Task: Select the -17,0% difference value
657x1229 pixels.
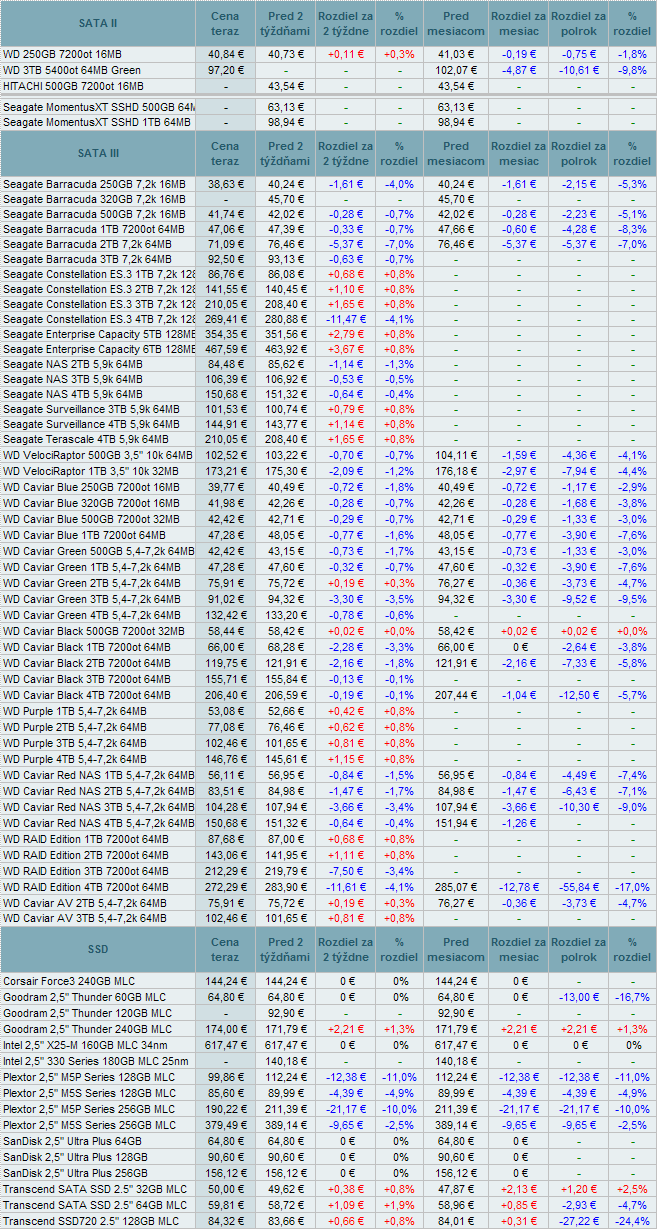Action: tap(632, 887)
